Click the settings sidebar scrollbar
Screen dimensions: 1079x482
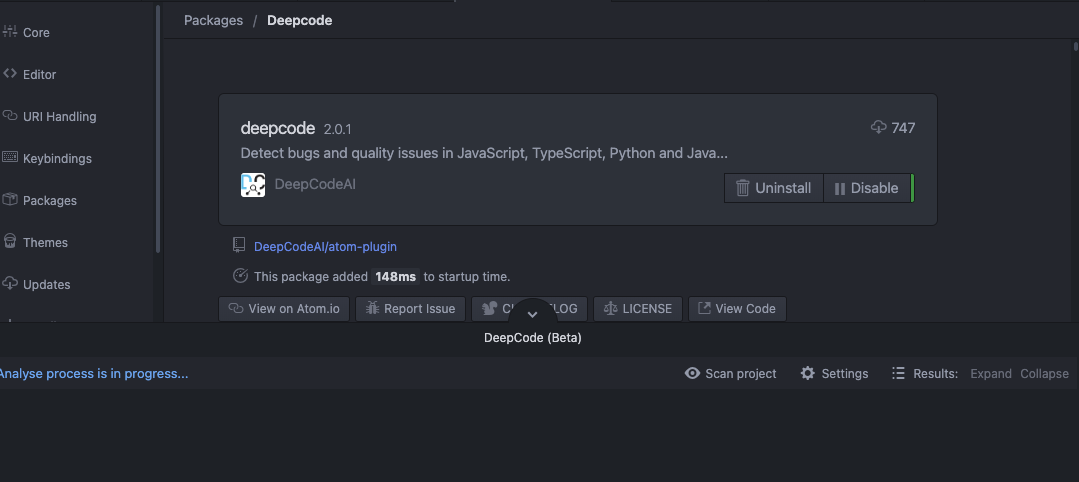tap(158, 129)
